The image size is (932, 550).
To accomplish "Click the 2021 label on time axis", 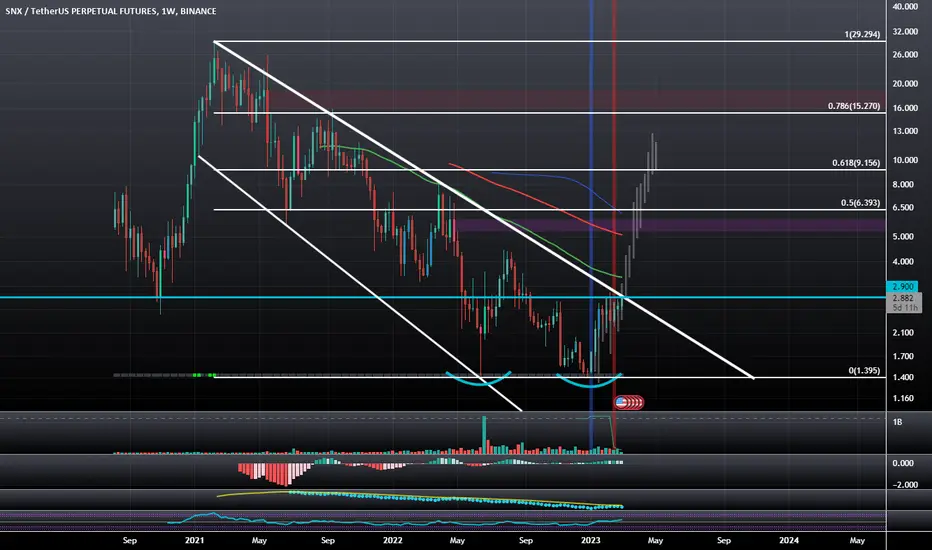I will pos(194,540).
